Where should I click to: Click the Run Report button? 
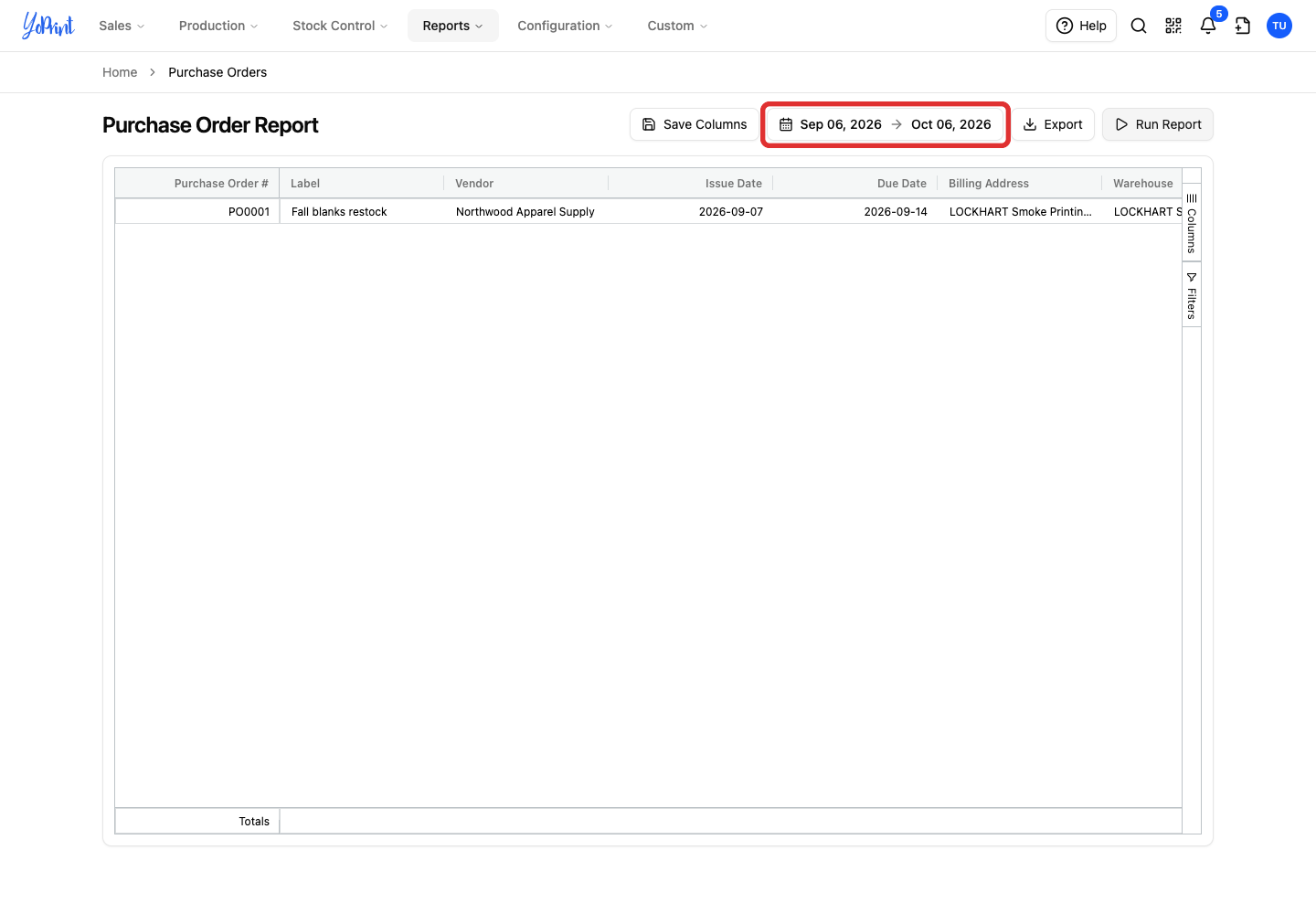point(1158,124)
